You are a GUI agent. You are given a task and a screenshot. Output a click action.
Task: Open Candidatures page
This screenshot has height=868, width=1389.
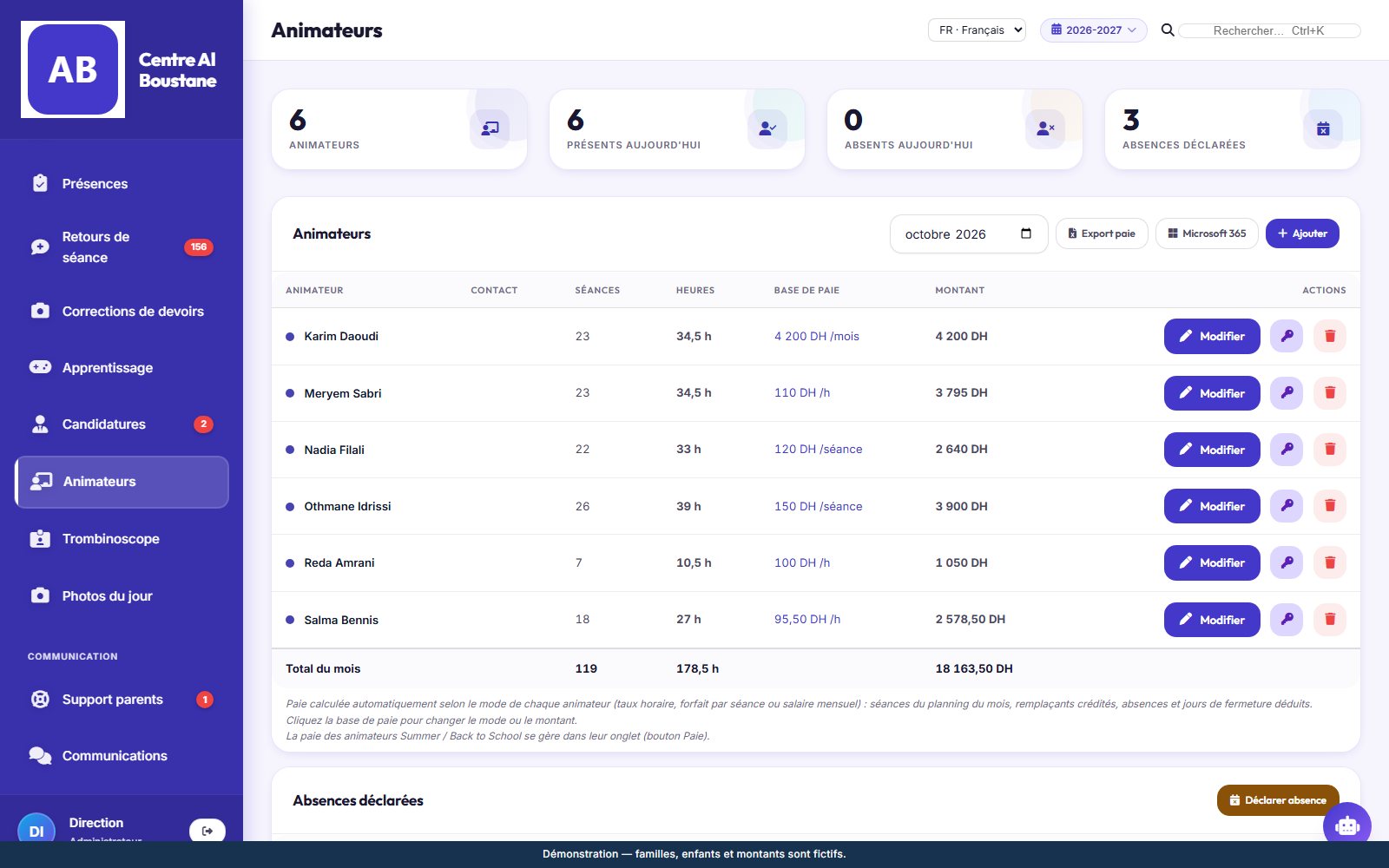click(122, 424)
